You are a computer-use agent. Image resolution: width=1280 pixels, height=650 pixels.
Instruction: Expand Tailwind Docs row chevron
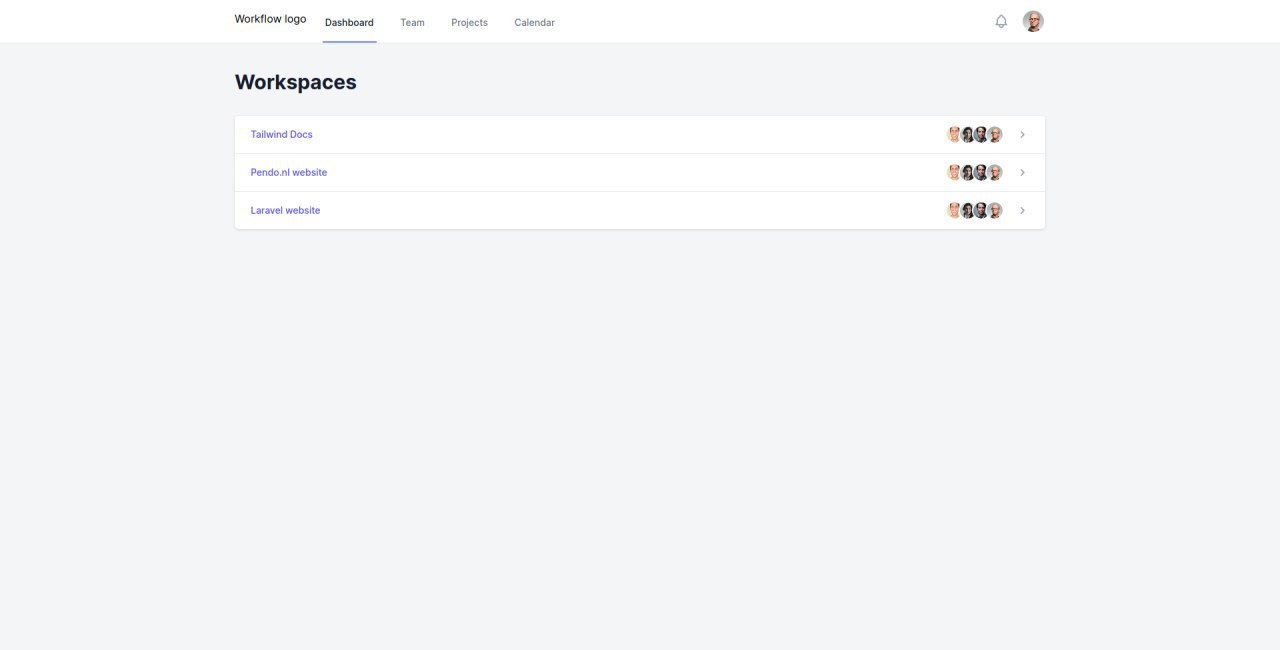(x=1022, y=134)
